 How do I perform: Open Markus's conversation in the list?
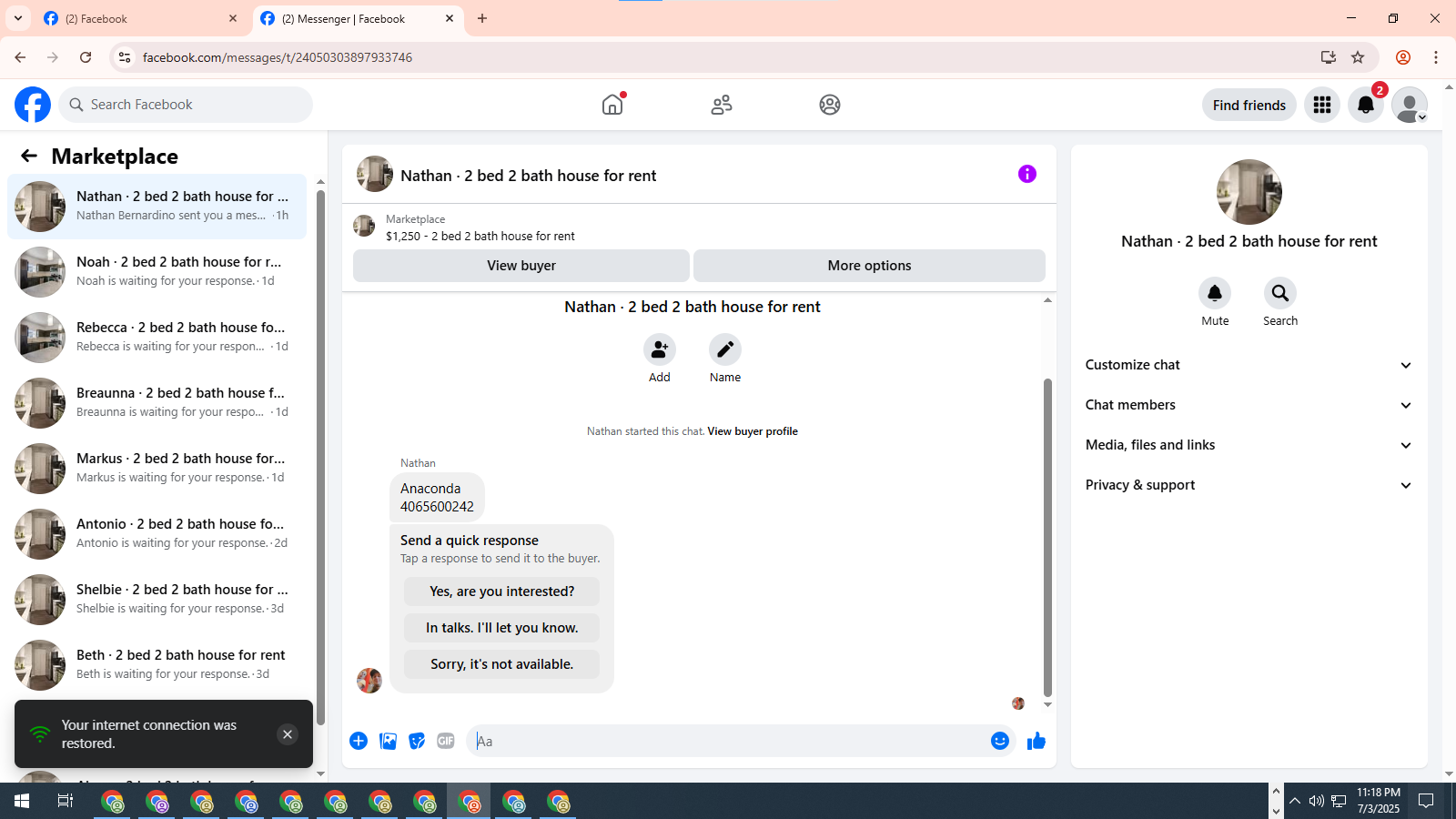[157, 469]
